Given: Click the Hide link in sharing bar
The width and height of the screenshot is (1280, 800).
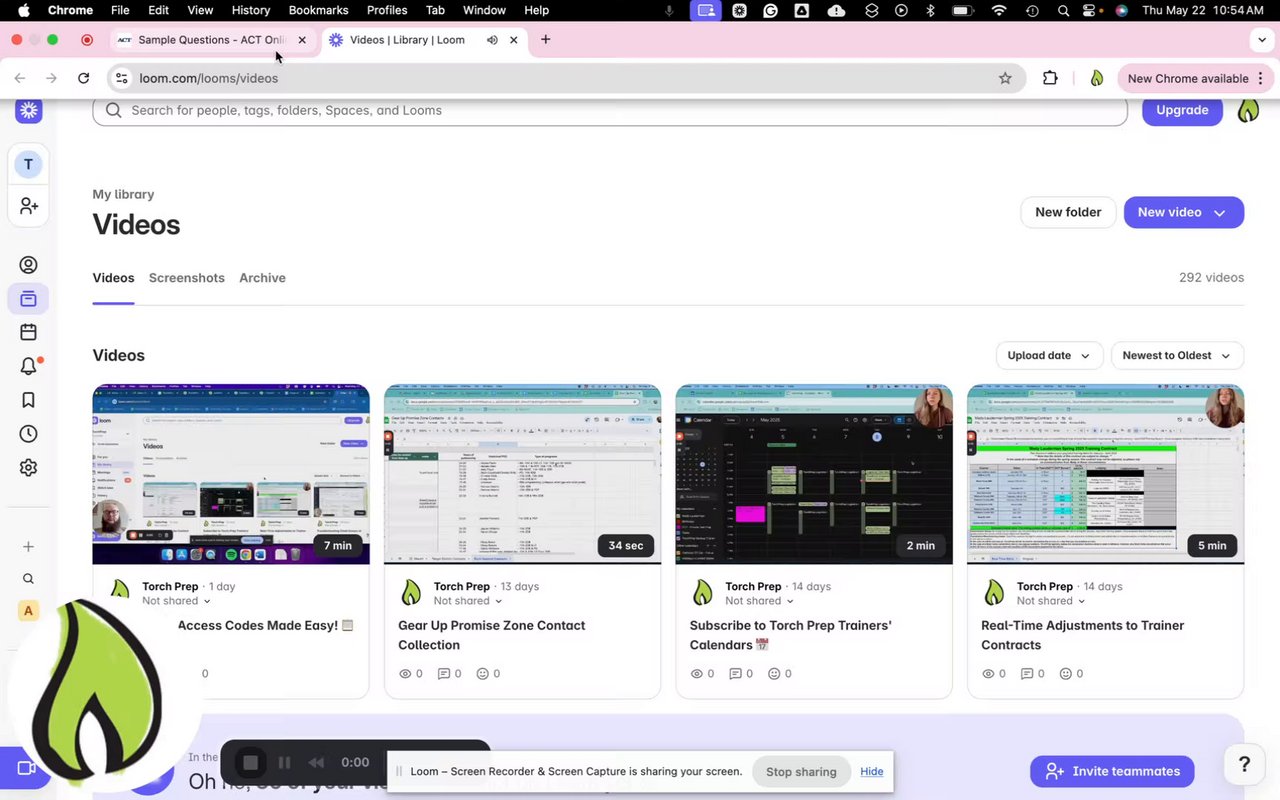Looking at the screenshot, I should pos(872,772).
